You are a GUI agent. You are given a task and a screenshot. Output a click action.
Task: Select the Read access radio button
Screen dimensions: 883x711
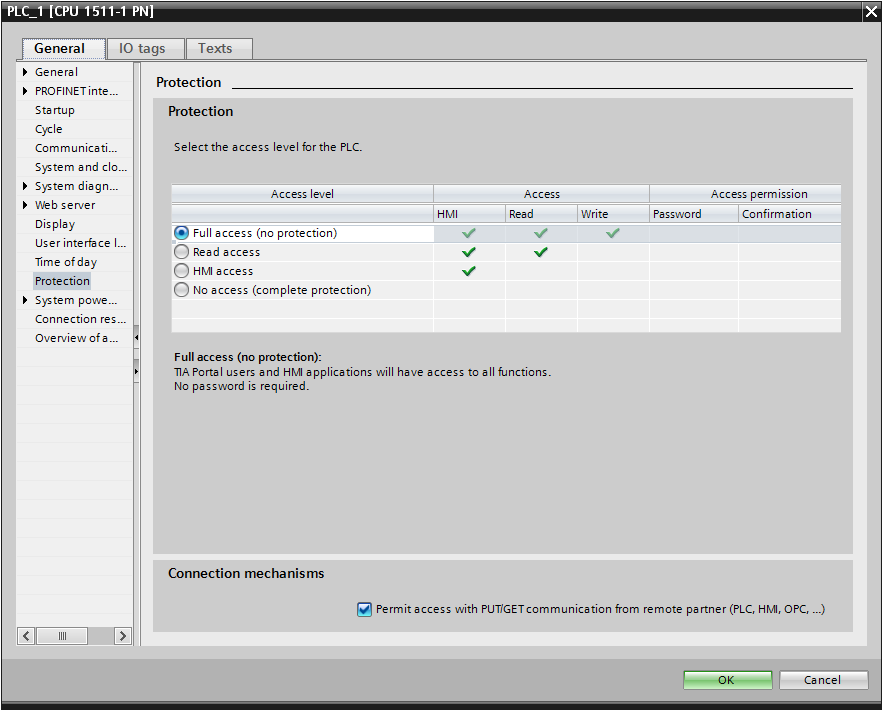(x=181, y=252)
